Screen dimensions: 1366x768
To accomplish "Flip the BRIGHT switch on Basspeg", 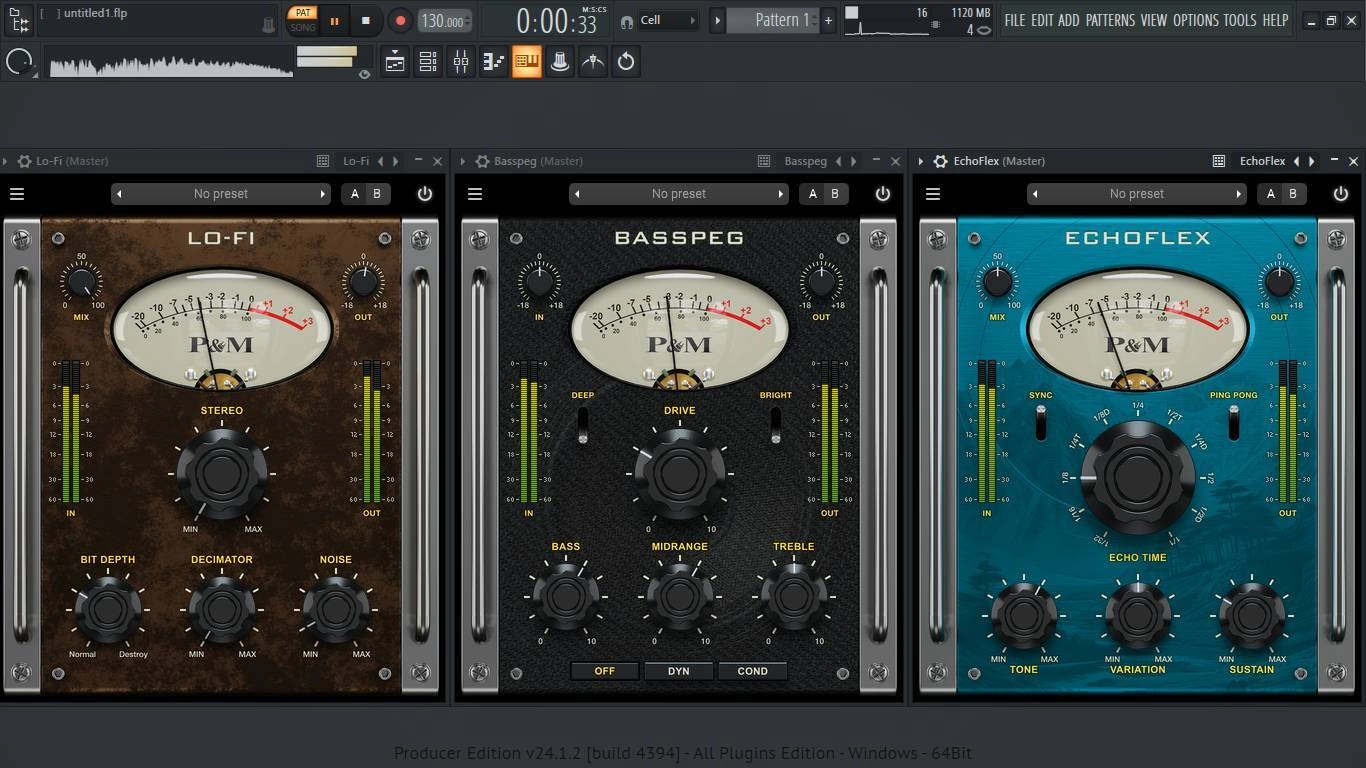I will pos(776,425).
